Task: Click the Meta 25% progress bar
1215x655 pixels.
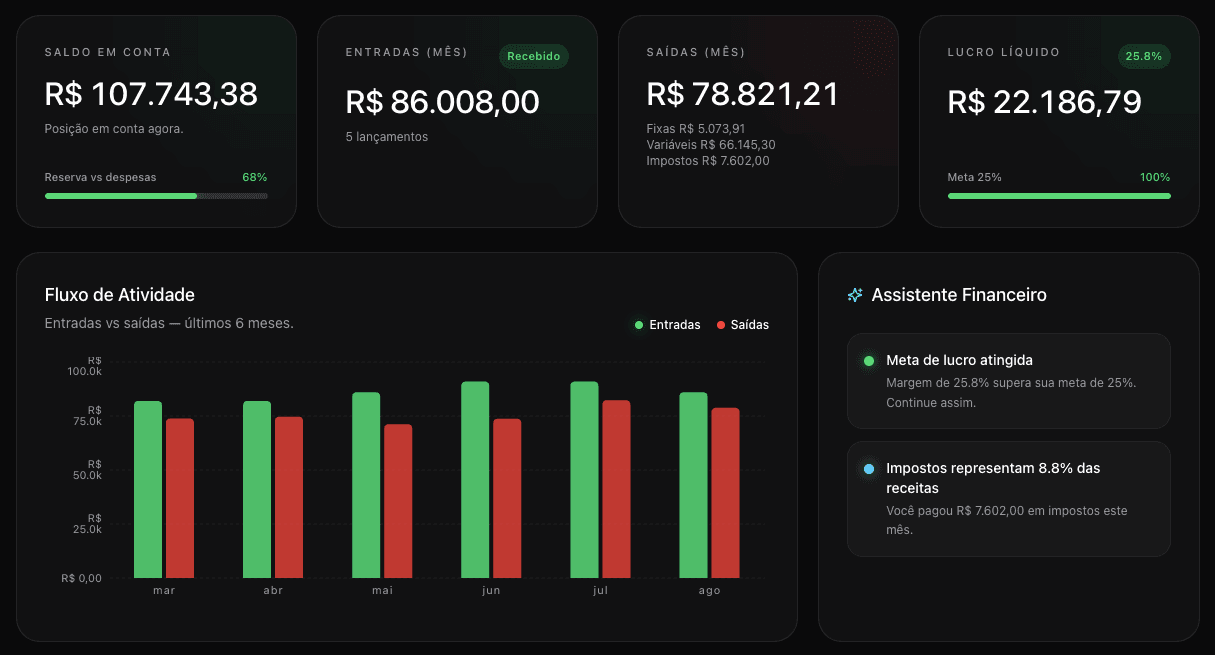Action: pyautogui.click(x=1059, y=196)
